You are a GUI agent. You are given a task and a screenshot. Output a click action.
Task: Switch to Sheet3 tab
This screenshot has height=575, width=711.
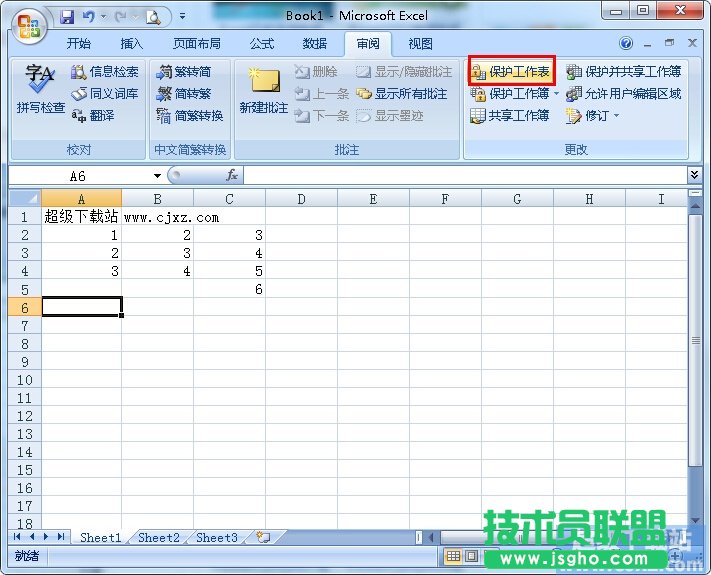coord(217,537)
